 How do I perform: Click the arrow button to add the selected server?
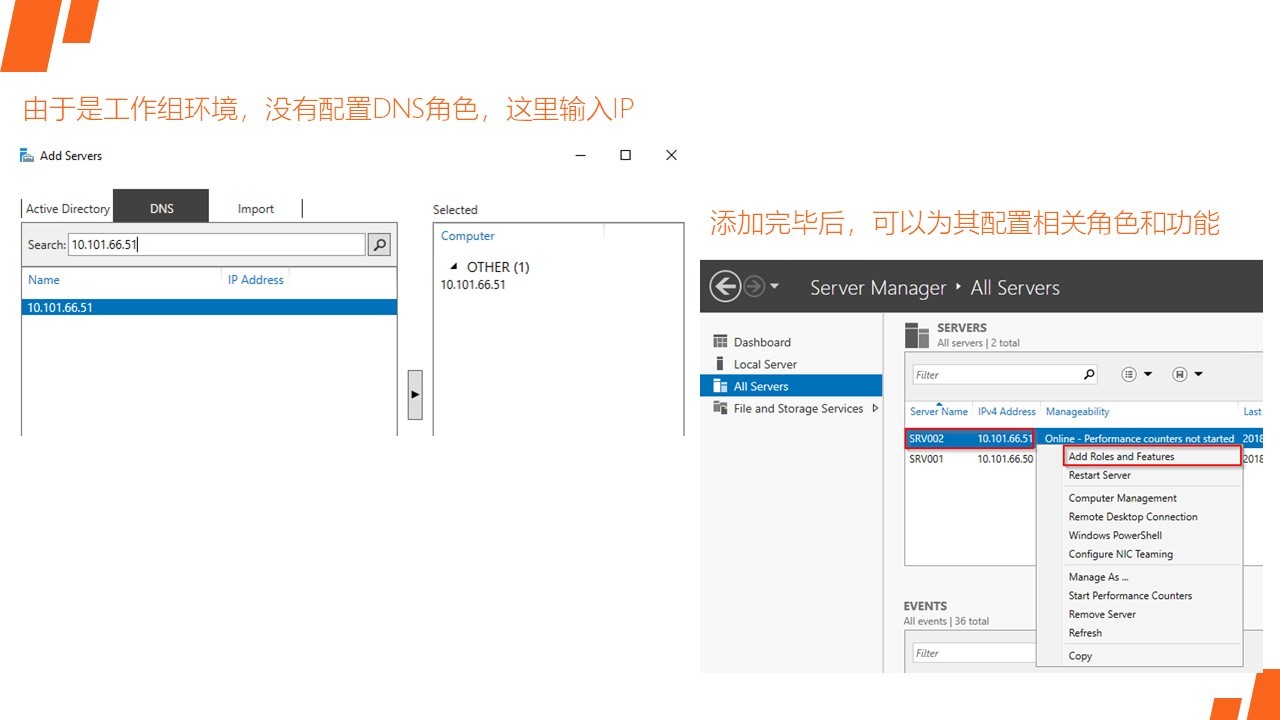coord(415,394)
